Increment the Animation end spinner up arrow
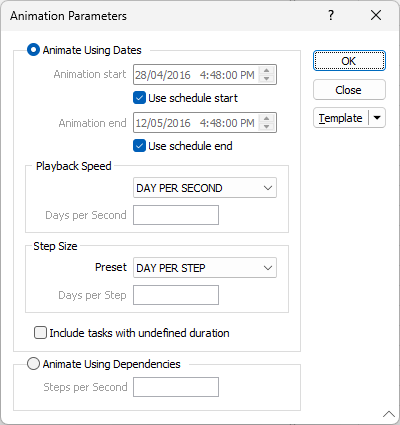 (266, 118)
